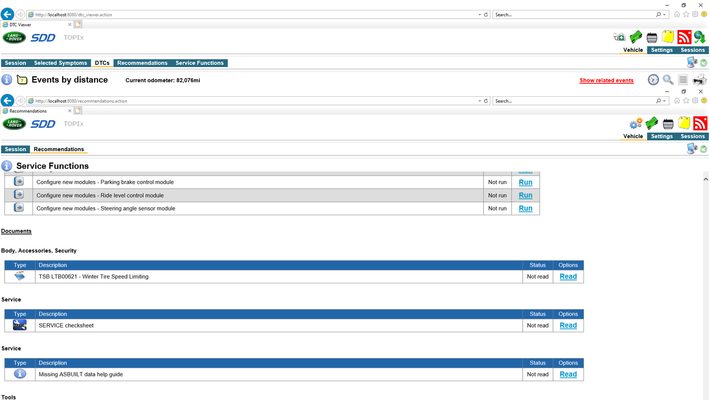710x400 pixels.
Task: Read the SERVICE checksheet document
Action: (568, 325)
